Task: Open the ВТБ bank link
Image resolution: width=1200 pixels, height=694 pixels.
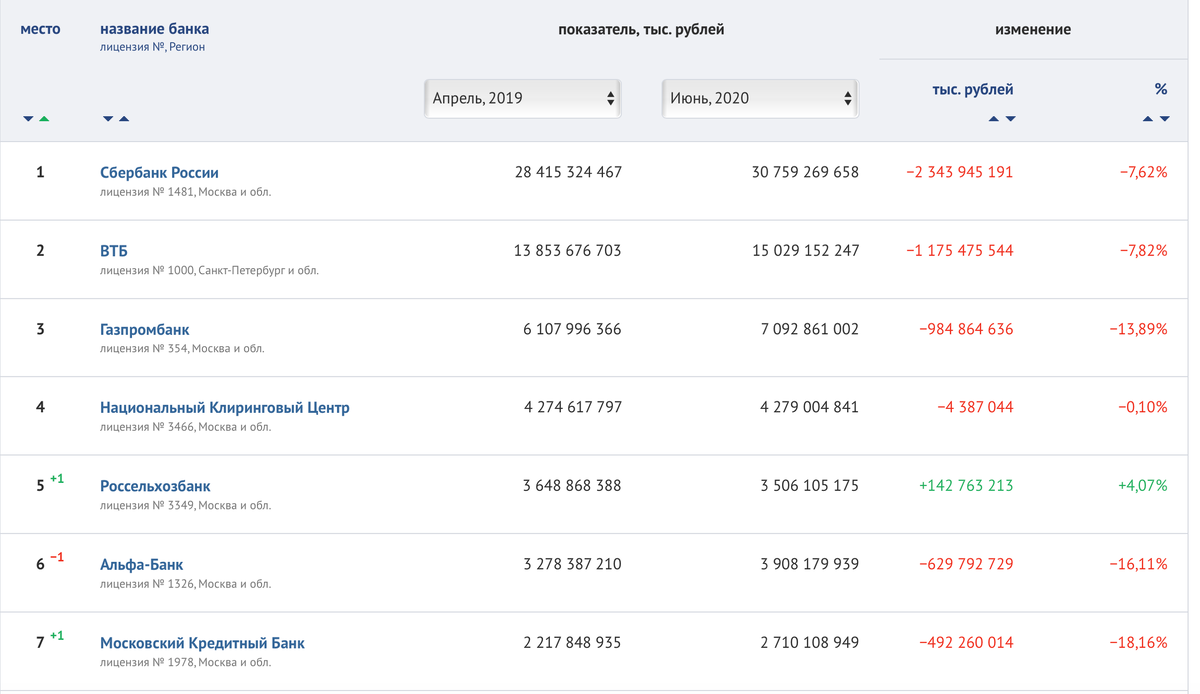Action: click(114, 250)
